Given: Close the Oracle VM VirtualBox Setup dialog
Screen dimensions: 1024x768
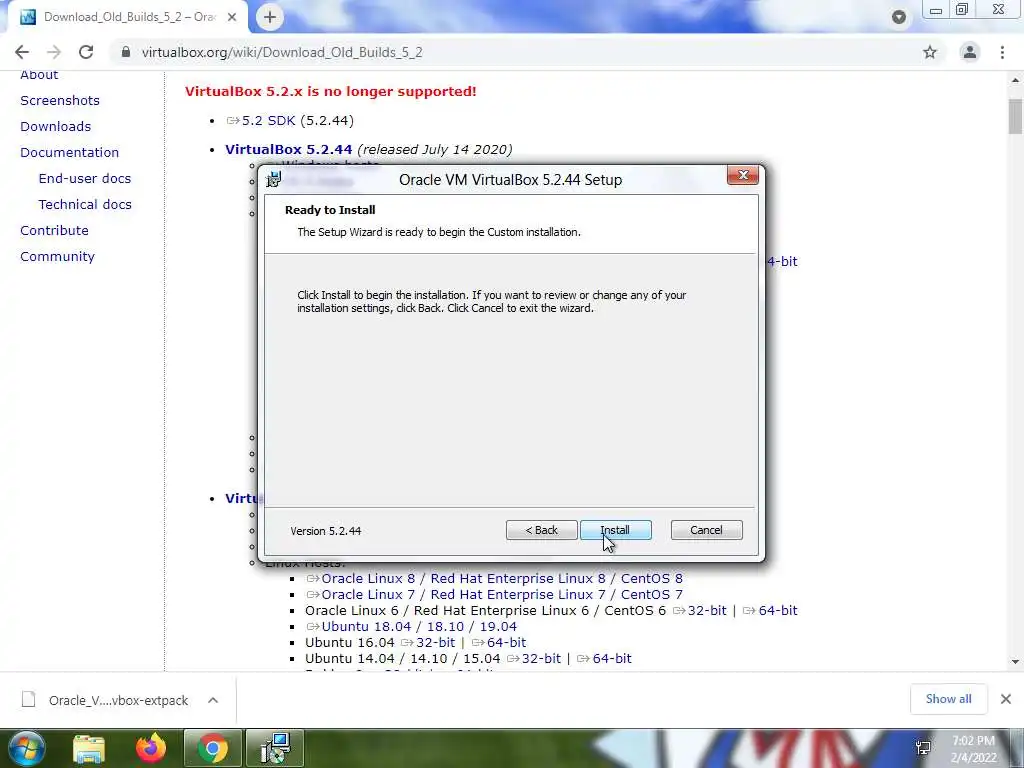Looking at the screenshot, I should tap(743, 175).
